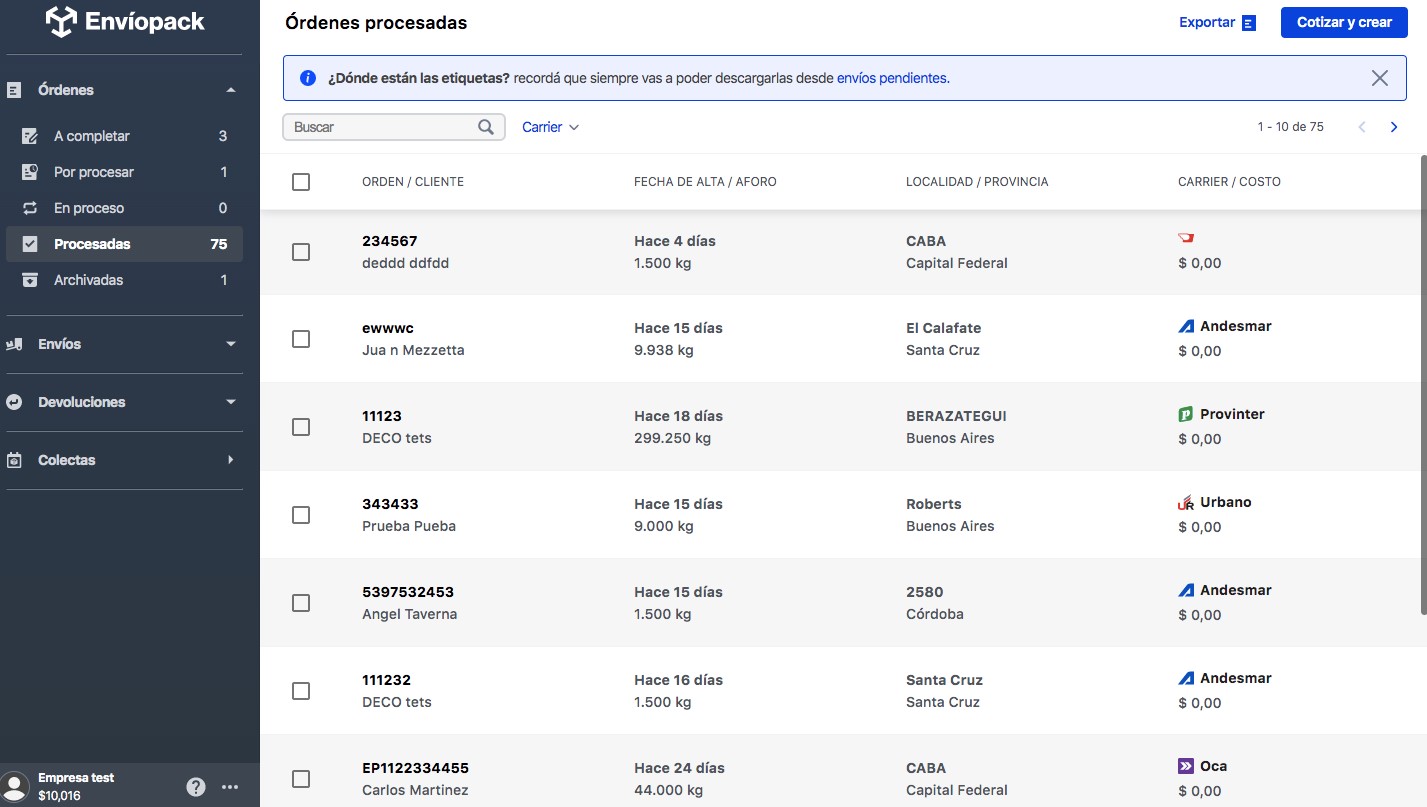
Task: Open En proceso orders
Action: pos(124,208)
